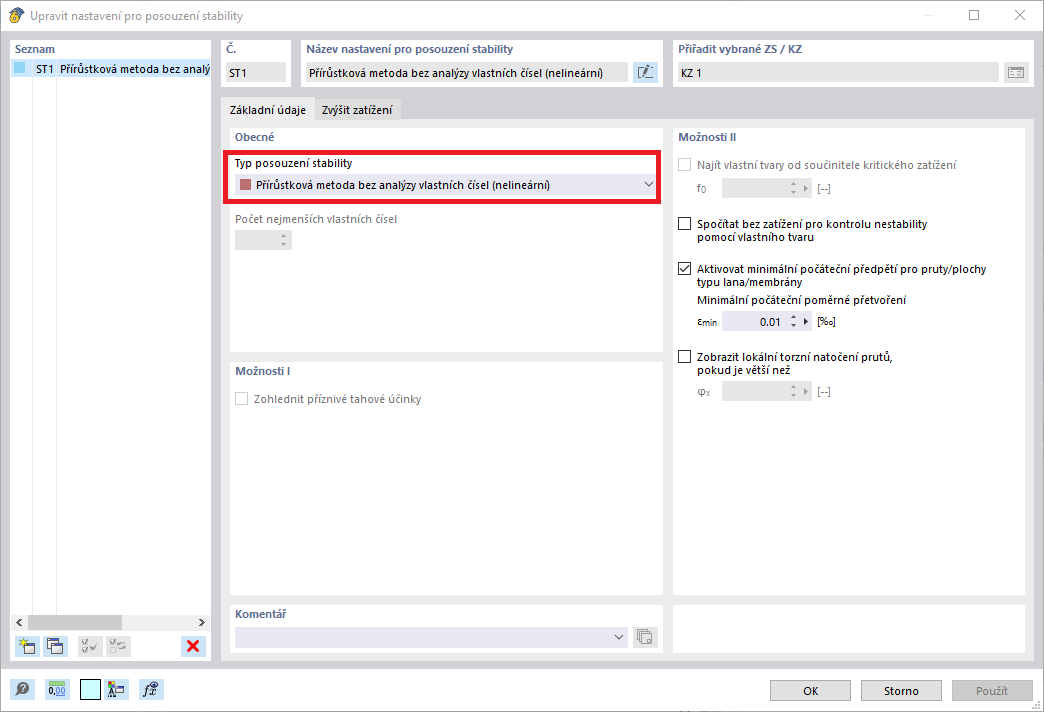Copy the selected stability setting
Viewport: 1044px width, 712px height.
tap(56, 646)
